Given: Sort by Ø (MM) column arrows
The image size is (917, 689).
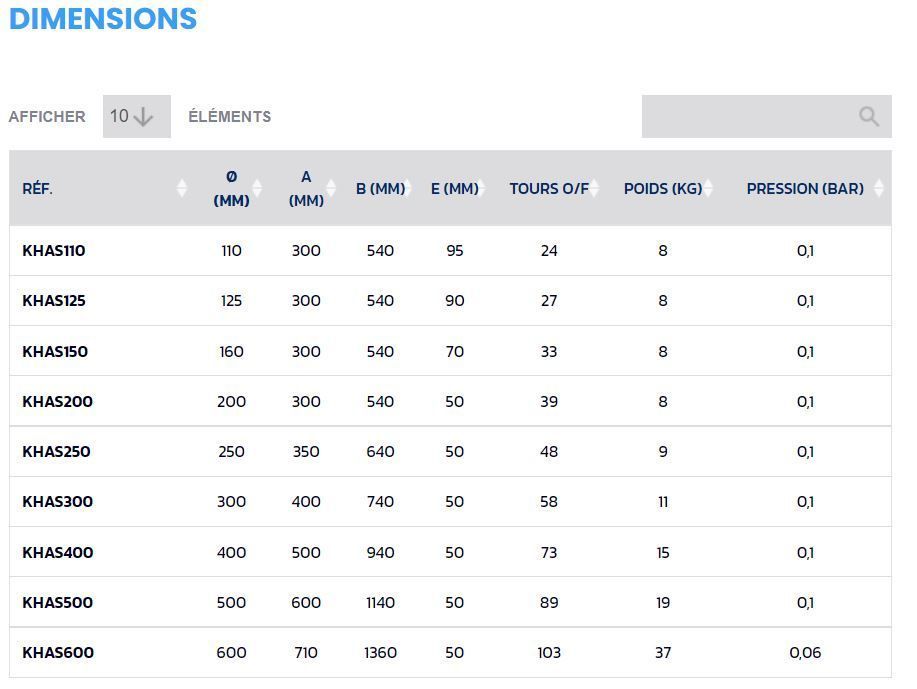Looking at the screenshot, I should click(x=257, y=188).
